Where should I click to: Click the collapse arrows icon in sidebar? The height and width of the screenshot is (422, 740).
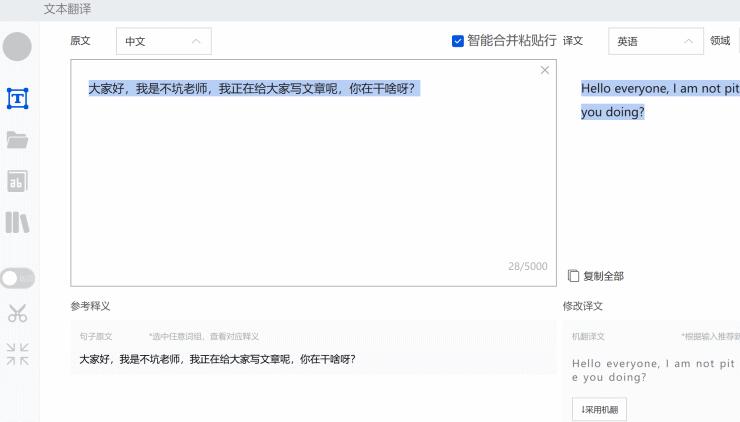click(17, 353)
